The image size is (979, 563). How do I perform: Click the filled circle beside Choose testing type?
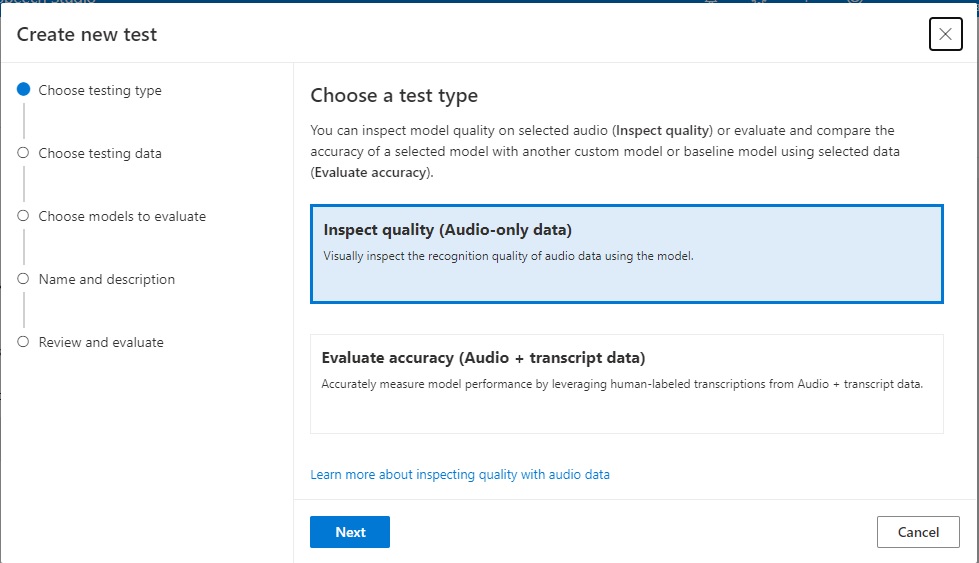23,90
